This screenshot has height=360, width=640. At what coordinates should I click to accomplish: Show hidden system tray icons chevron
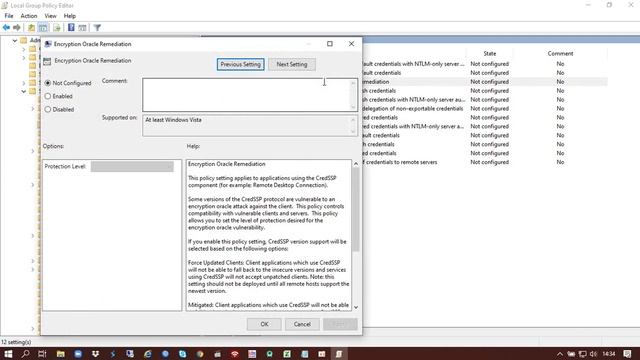[x=560, y=354]
